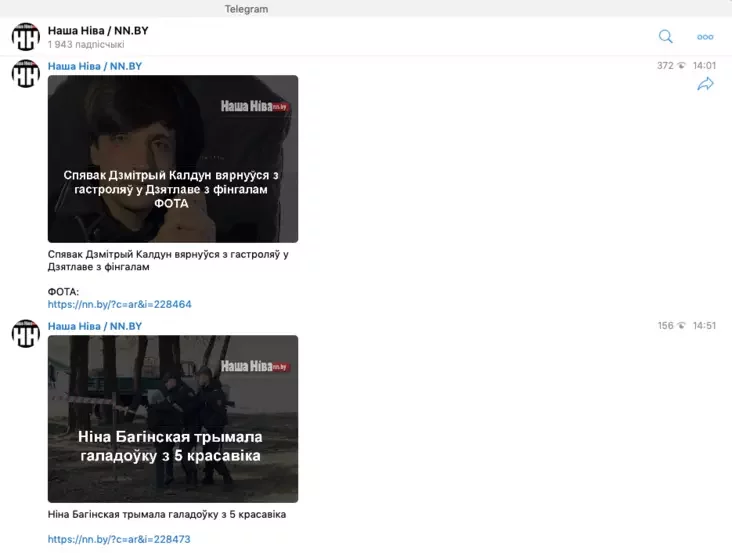Click the eye views icon next to 372

click(682, 66)
